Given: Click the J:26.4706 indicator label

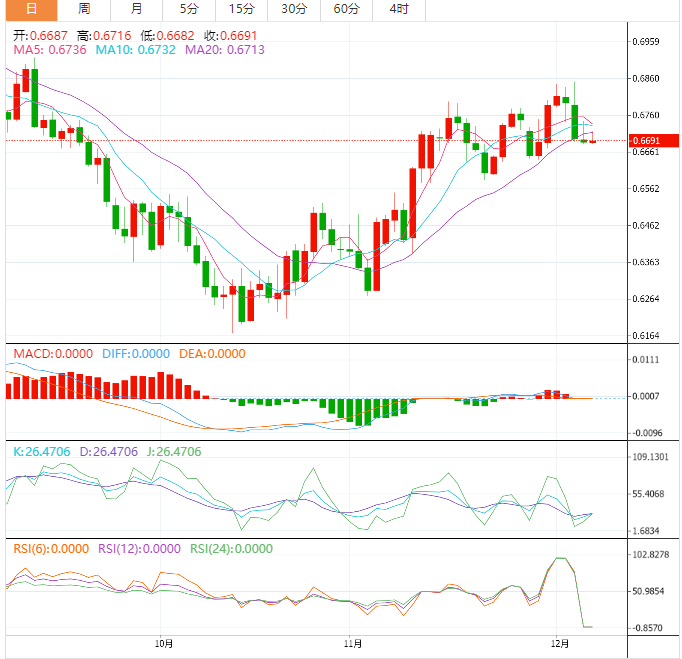Looking at the screenshot, I should (174, 452).
